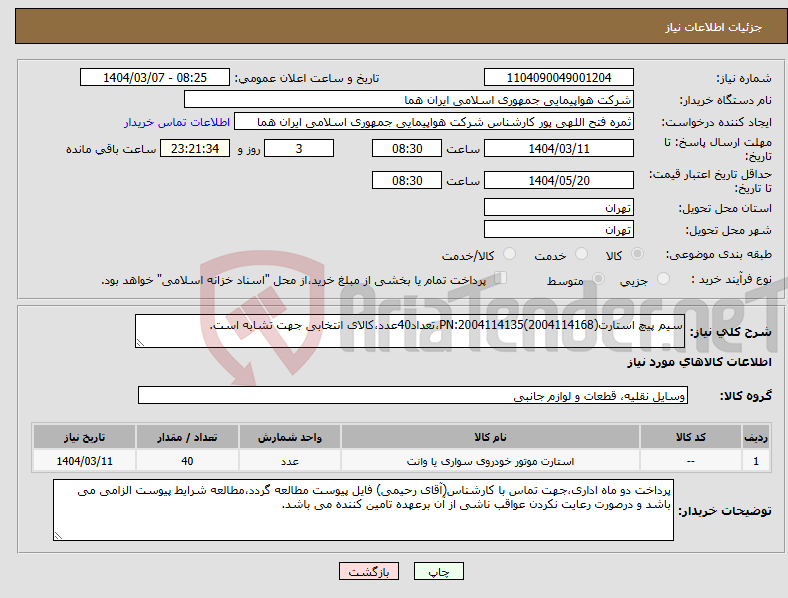
Task: Click the quantity cell showing 40
Action: (187, 461)
